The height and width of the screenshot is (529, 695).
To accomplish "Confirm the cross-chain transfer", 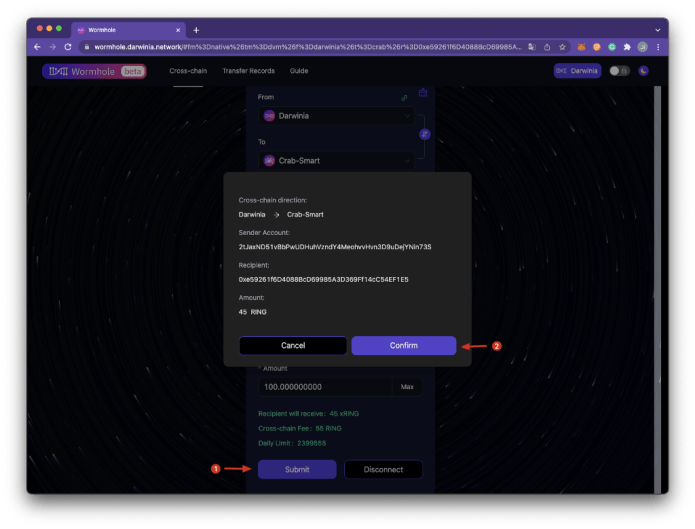I will [403, 345].
